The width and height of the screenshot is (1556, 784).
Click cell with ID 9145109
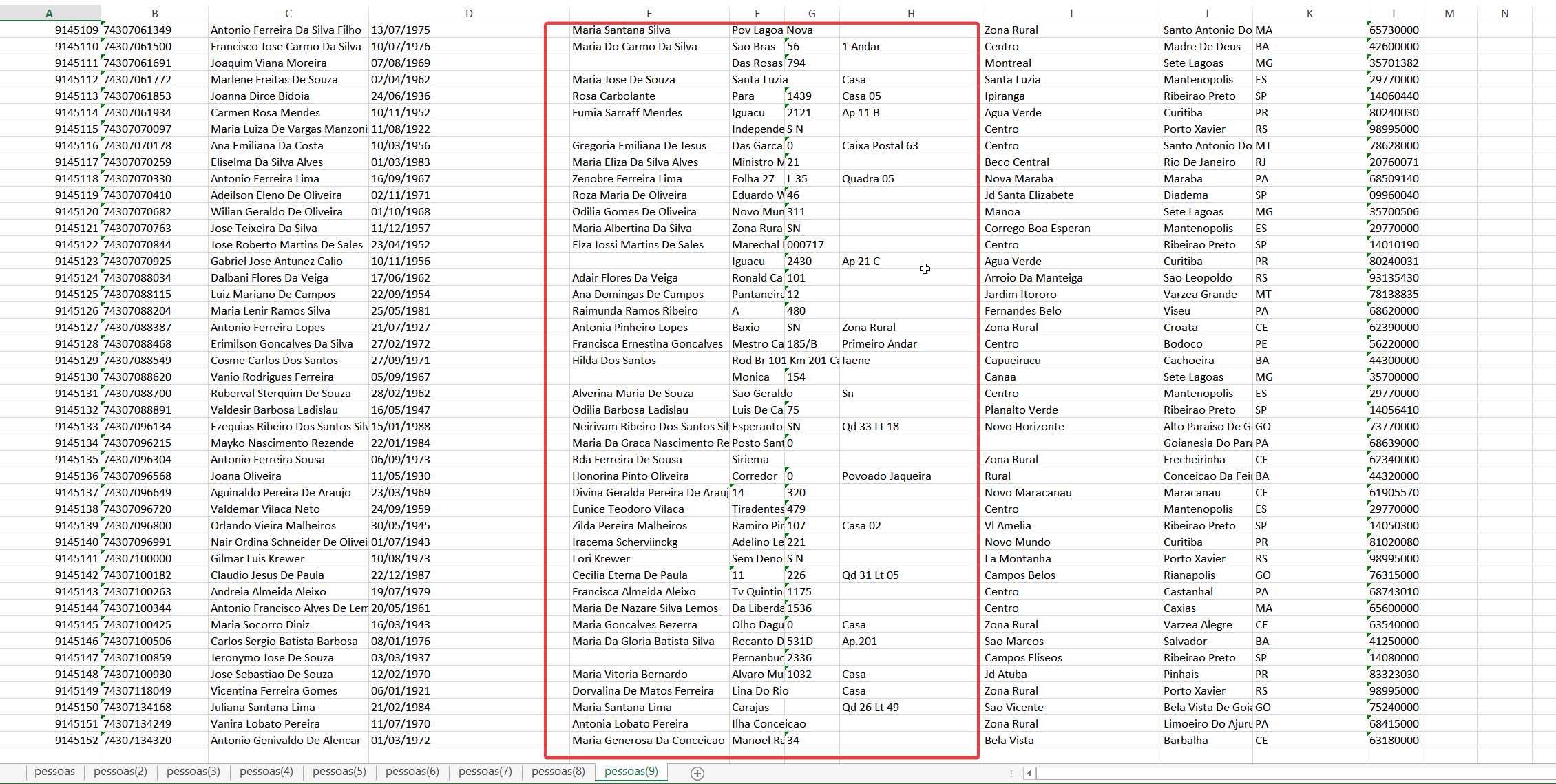[x=50, y=30]
